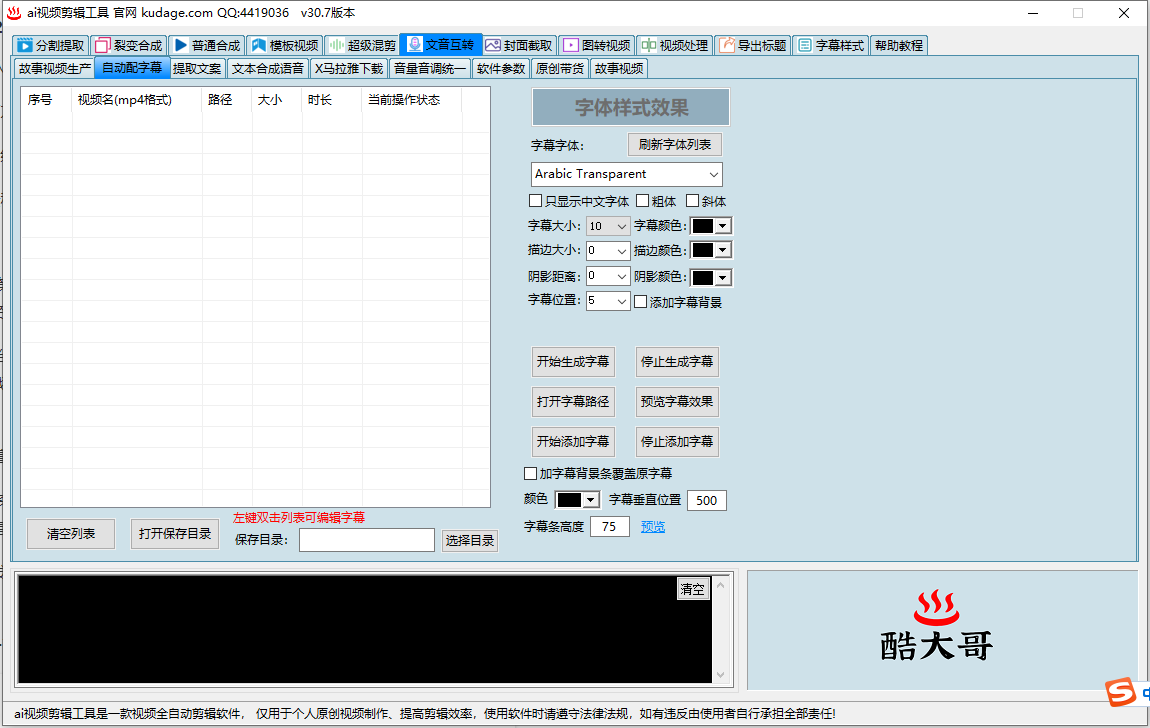Open 字幕颜色 color dropdown arrow
Screen dimensions: 1150x728
[x=723, y=227]
